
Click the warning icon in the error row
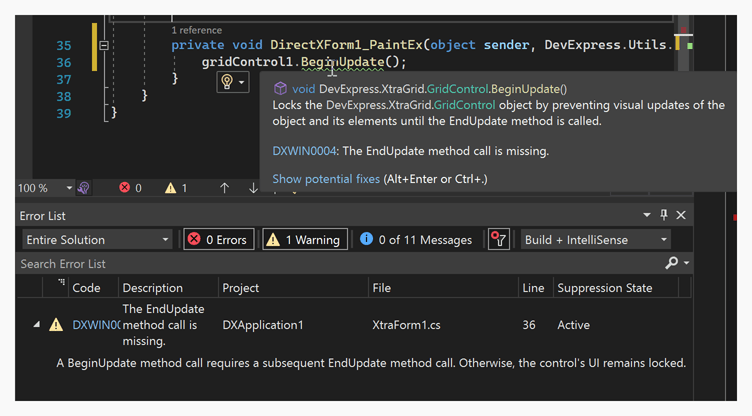coord(56,325)
